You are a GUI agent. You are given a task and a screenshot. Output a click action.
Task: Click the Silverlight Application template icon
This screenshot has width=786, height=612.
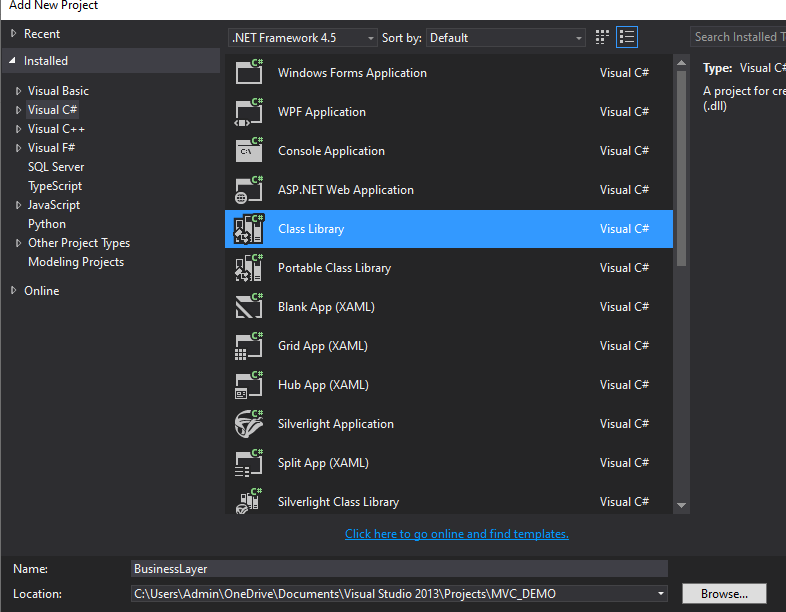coord(249,424)
